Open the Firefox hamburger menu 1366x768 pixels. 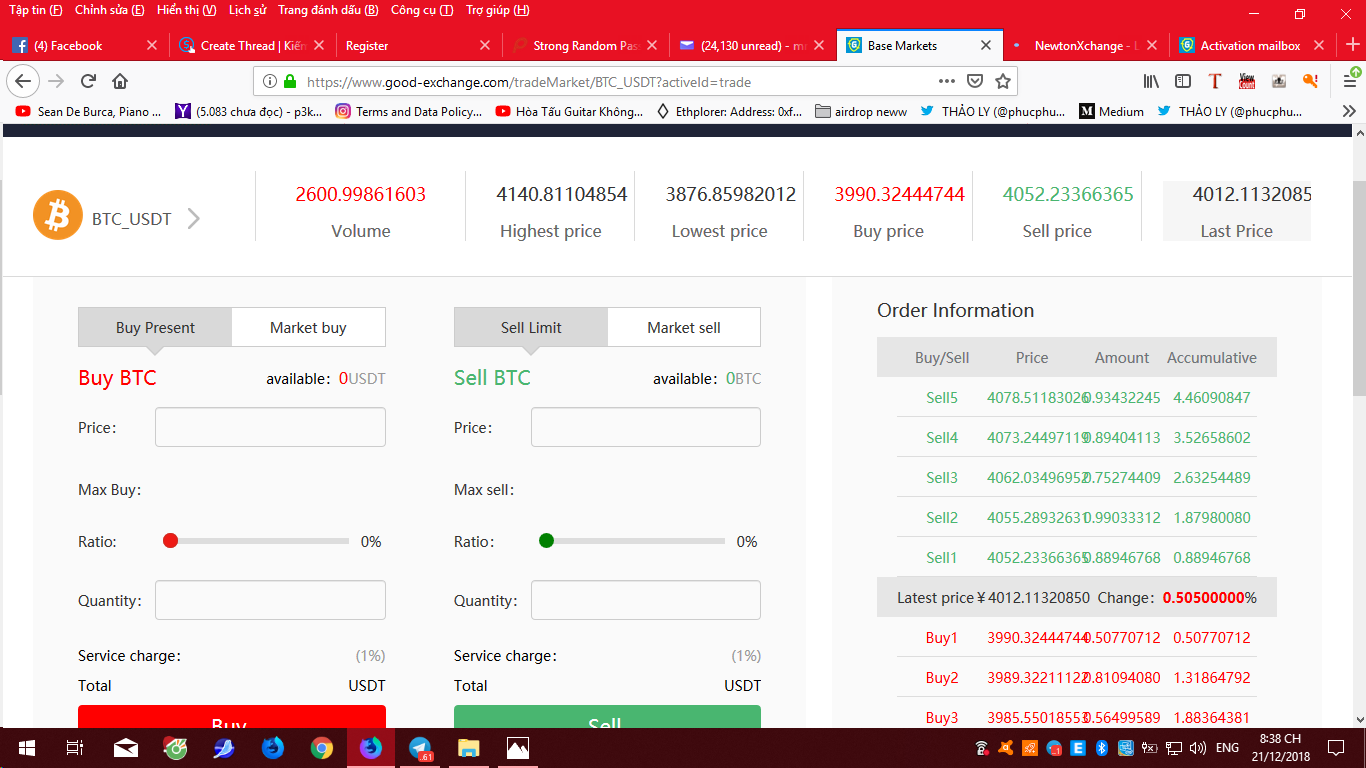click(1350, 81)
